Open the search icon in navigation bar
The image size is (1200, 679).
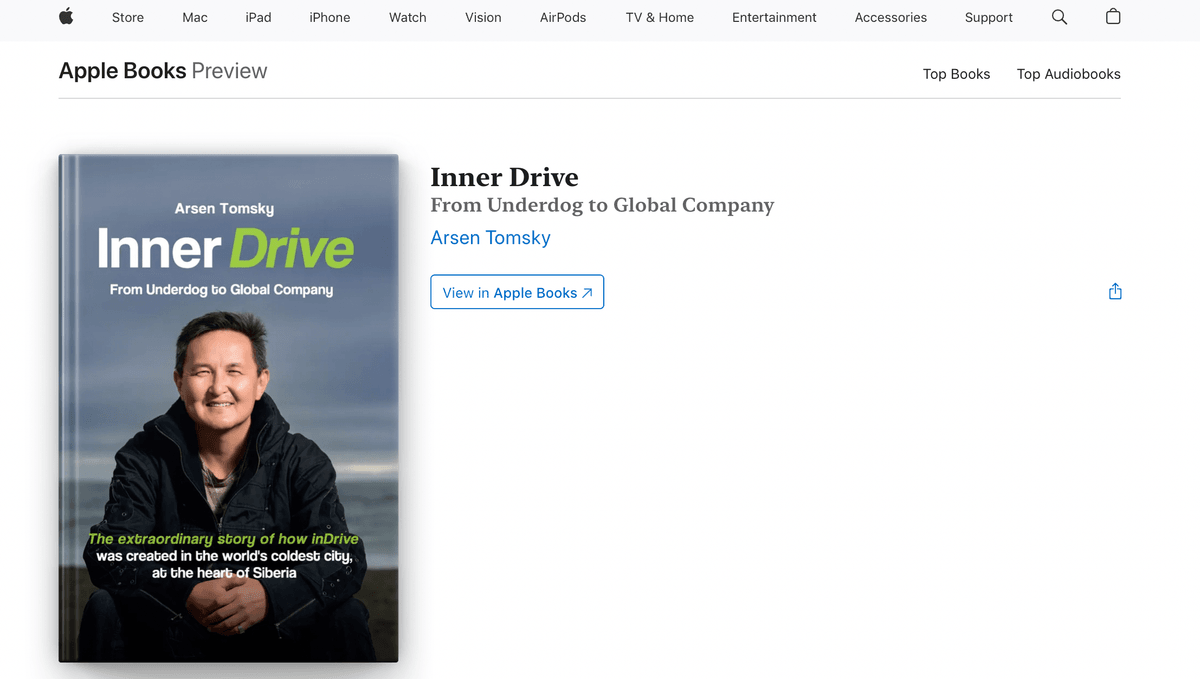point(1059,17)
